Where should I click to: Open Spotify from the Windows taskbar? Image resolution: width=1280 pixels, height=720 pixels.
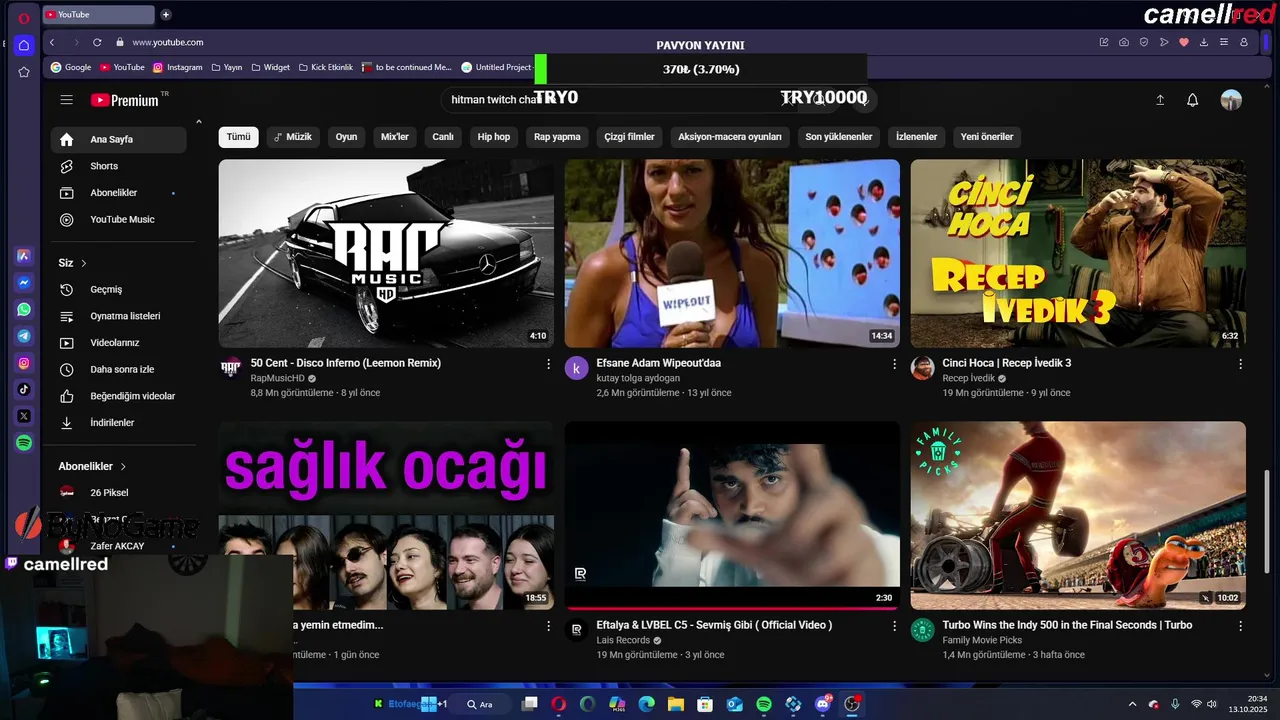tap(764, 704)
